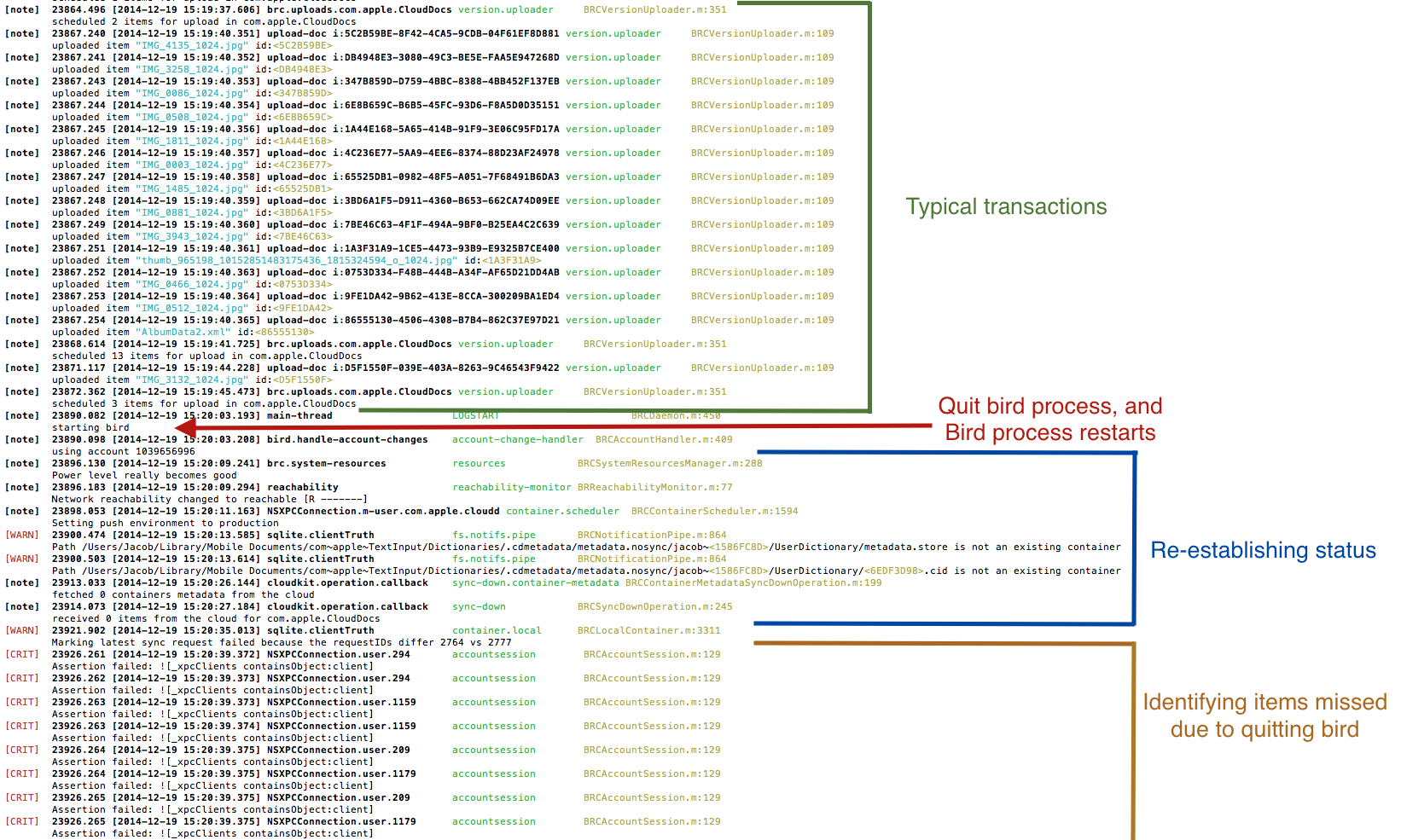Click the timestamp "23900.474"
Image resolution: width=1401 pixels, height=840 pixels.
pyautogui.click(x=79, y=536)
